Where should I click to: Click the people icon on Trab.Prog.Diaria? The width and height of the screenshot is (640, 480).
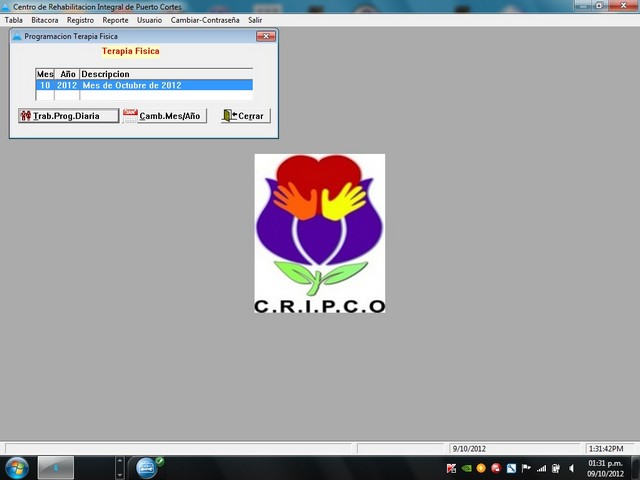point(26,116)
